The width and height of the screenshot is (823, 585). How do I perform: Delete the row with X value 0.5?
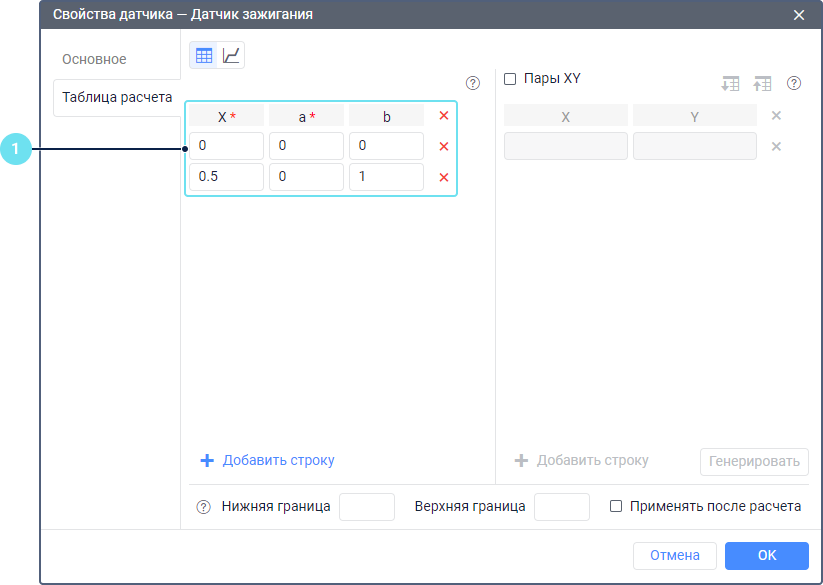(x=444, y=178)
